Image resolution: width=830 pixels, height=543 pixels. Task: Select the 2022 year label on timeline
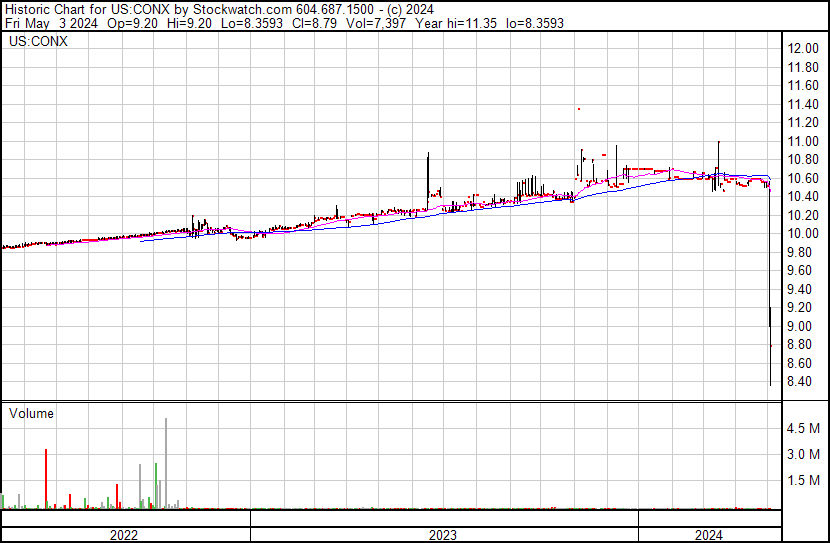tap(124, 535)
